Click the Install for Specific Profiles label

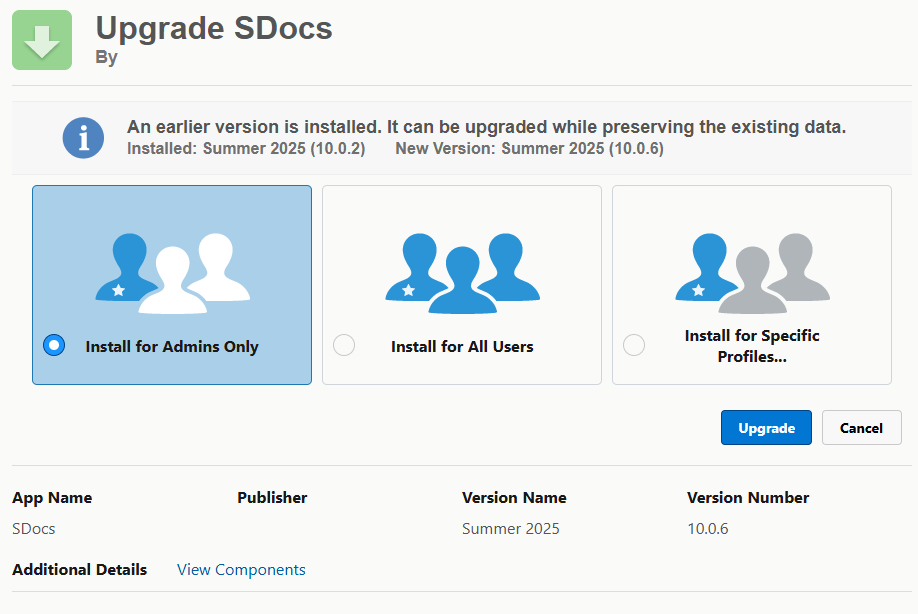click(752, 346)
